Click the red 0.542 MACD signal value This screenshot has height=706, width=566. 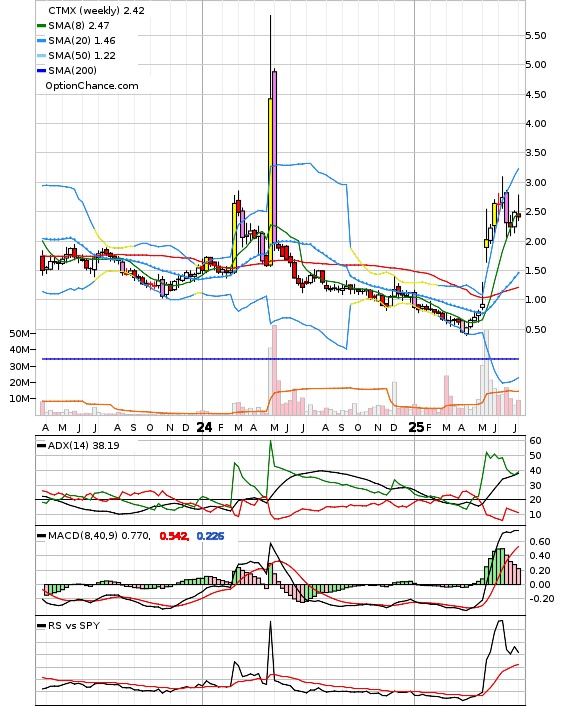pyautogui.click(x=174, y=536)
